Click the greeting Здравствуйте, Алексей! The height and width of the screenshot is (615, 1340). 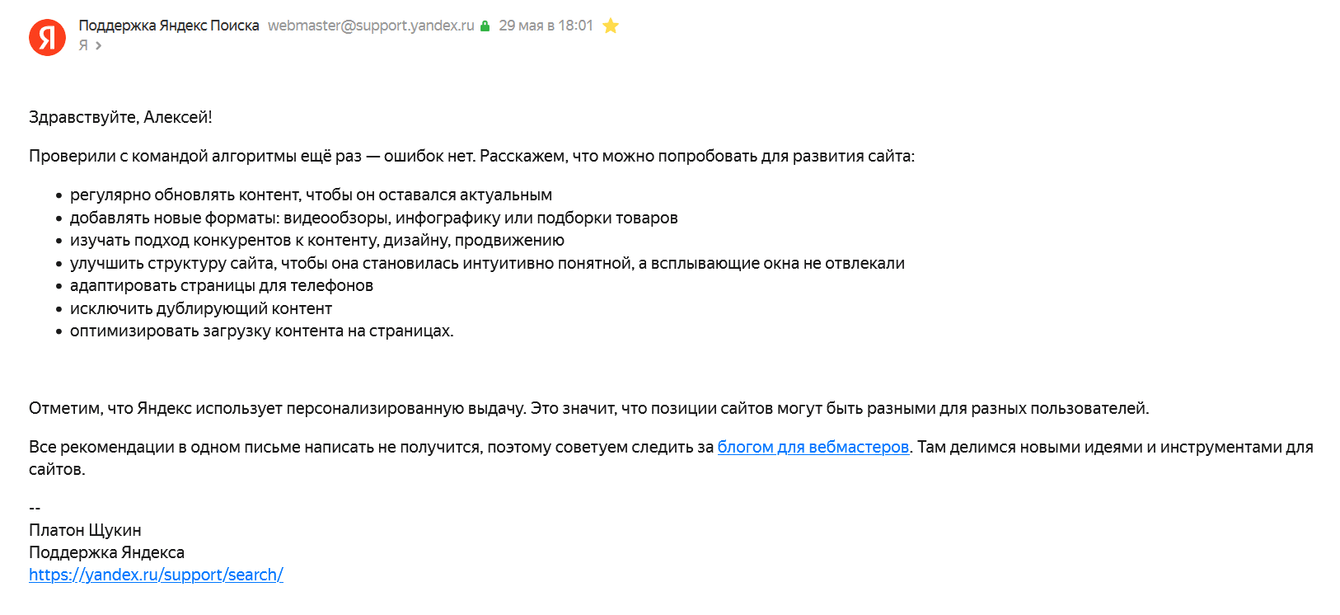tap(121, 118)
